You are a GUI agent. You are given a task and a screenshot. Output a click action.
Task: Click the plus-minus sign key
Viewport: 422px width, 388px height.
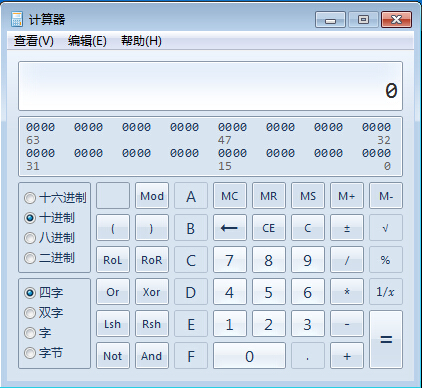(347, 228)
